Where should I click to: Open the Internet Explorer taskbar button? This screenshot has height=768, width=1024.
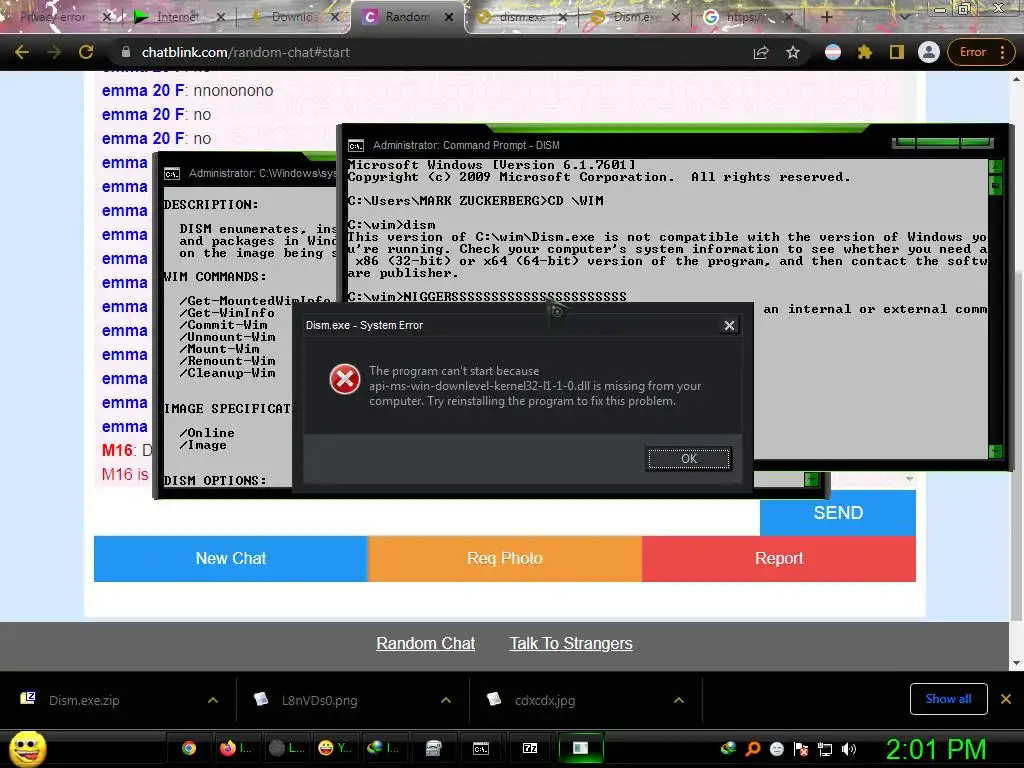[x=383, y=748]
